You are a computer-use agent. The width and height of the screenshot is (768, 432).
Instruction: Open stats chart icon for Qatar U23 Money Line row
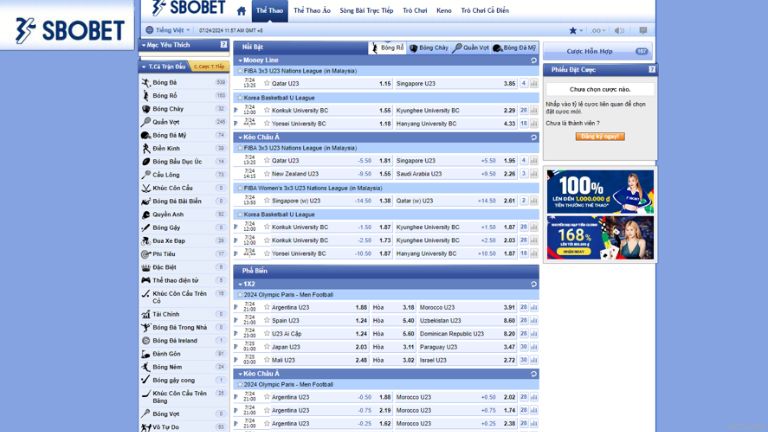click(x=534, y=84)
